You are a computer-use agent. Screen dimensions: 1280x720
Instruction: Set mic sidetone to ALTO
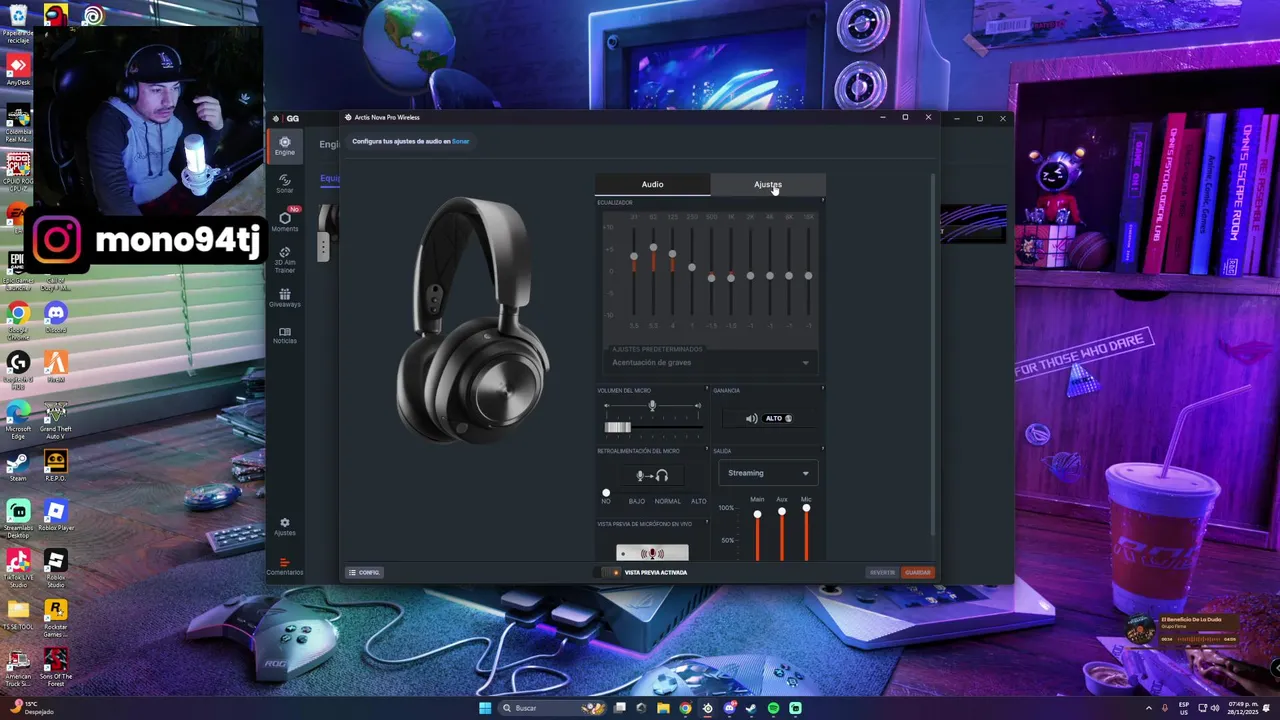point(699,501)
